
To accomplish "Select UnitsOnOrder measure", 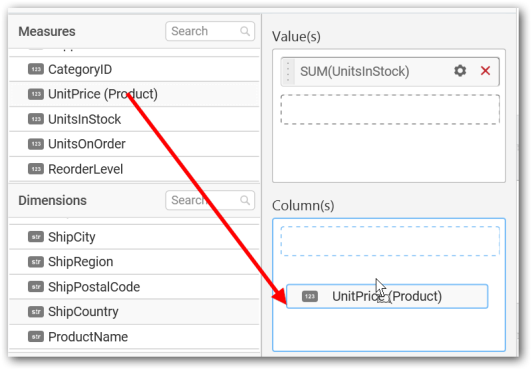I will tap(134, 144).
